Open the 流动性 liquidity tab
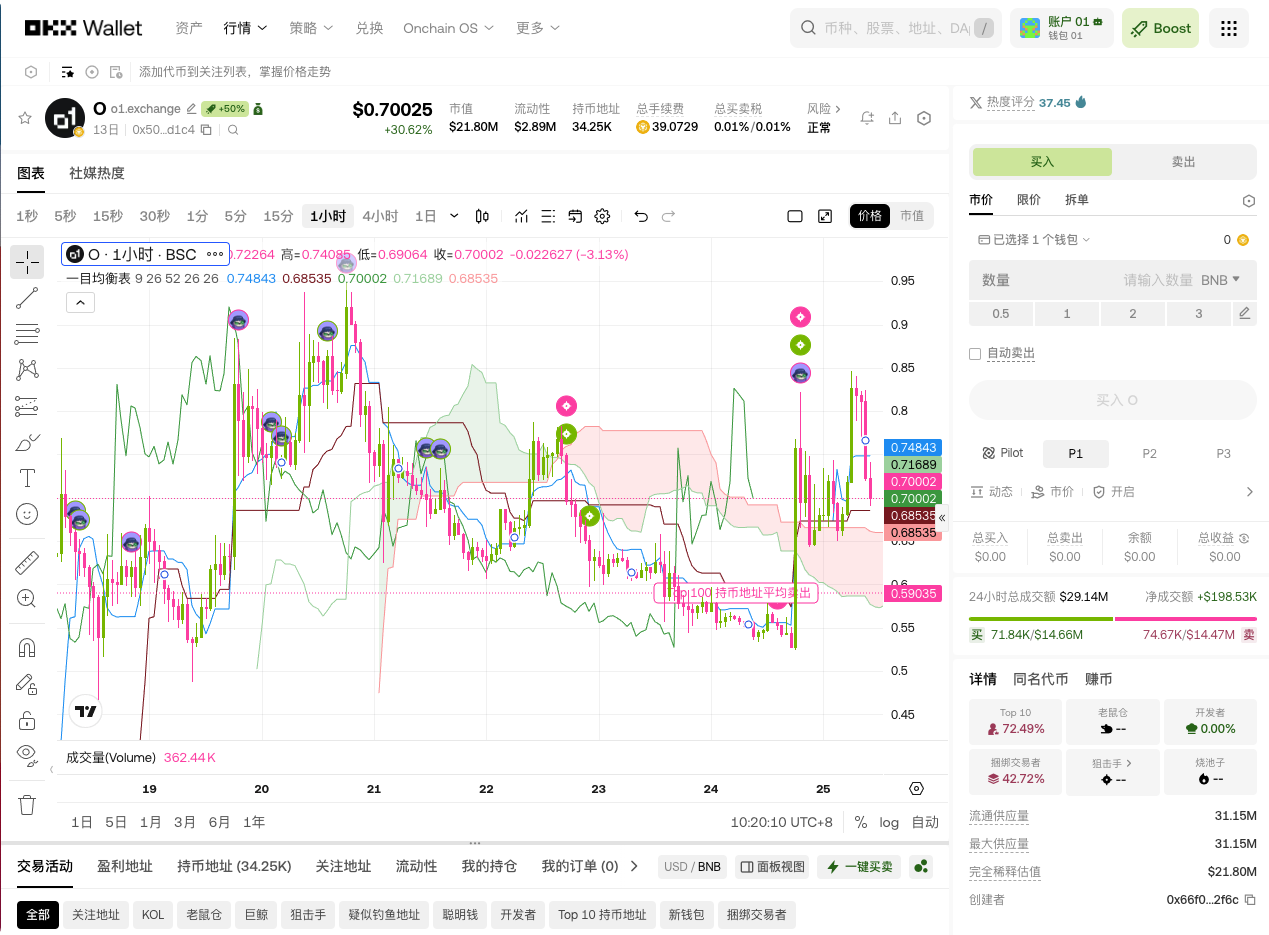The image size is (1269, 935). (x=416, y=866)
